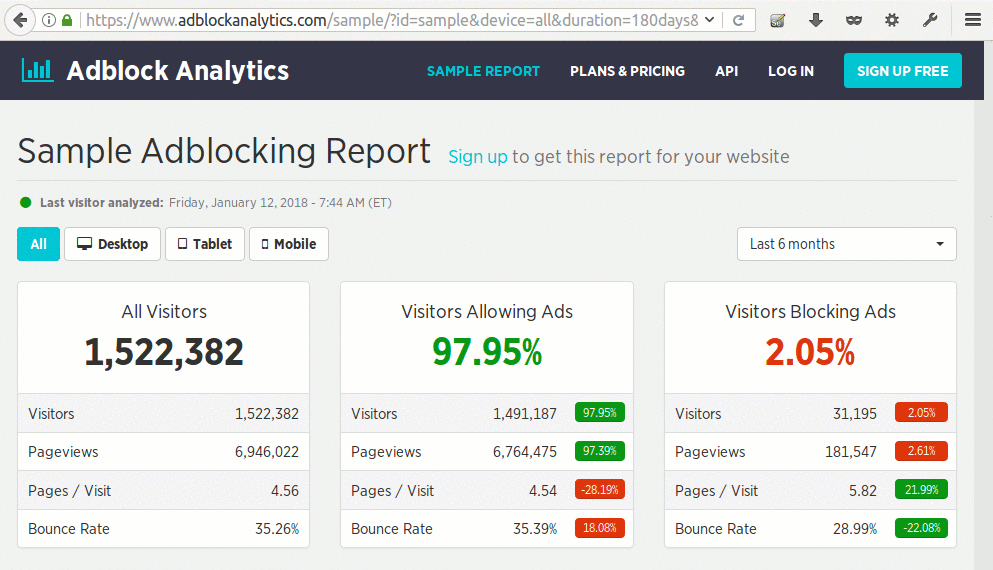The image size is (993, 570).
Task: Click the 181,547 pageviews value
Action: pos(851,452)
